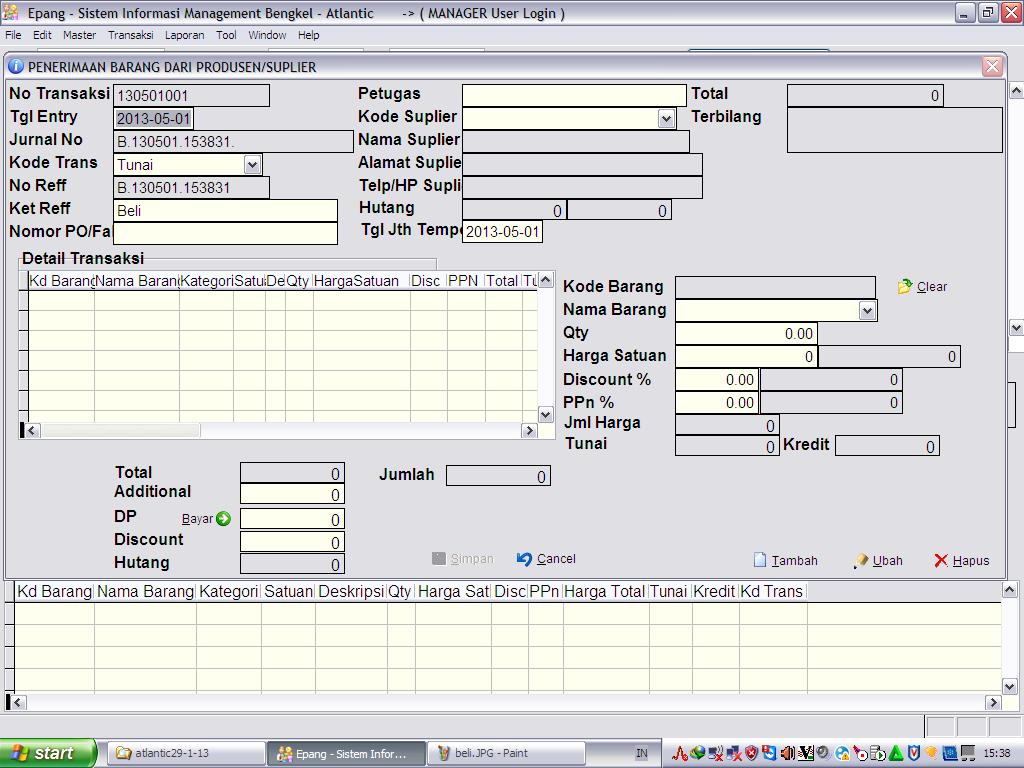Click the Simpan button

coord(462,559)
